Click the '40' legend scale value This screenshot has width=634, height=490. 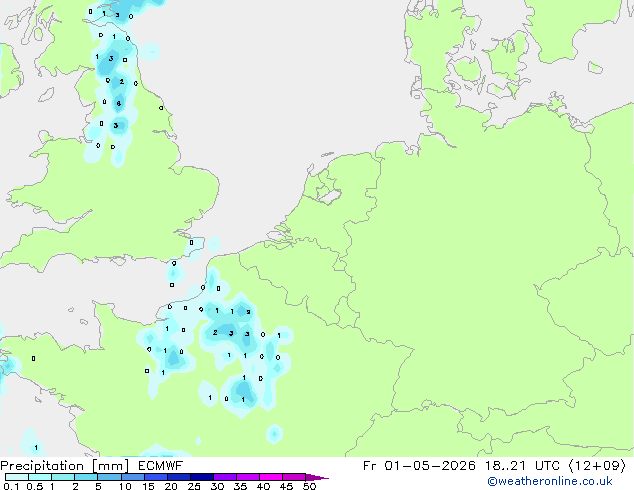263,486
